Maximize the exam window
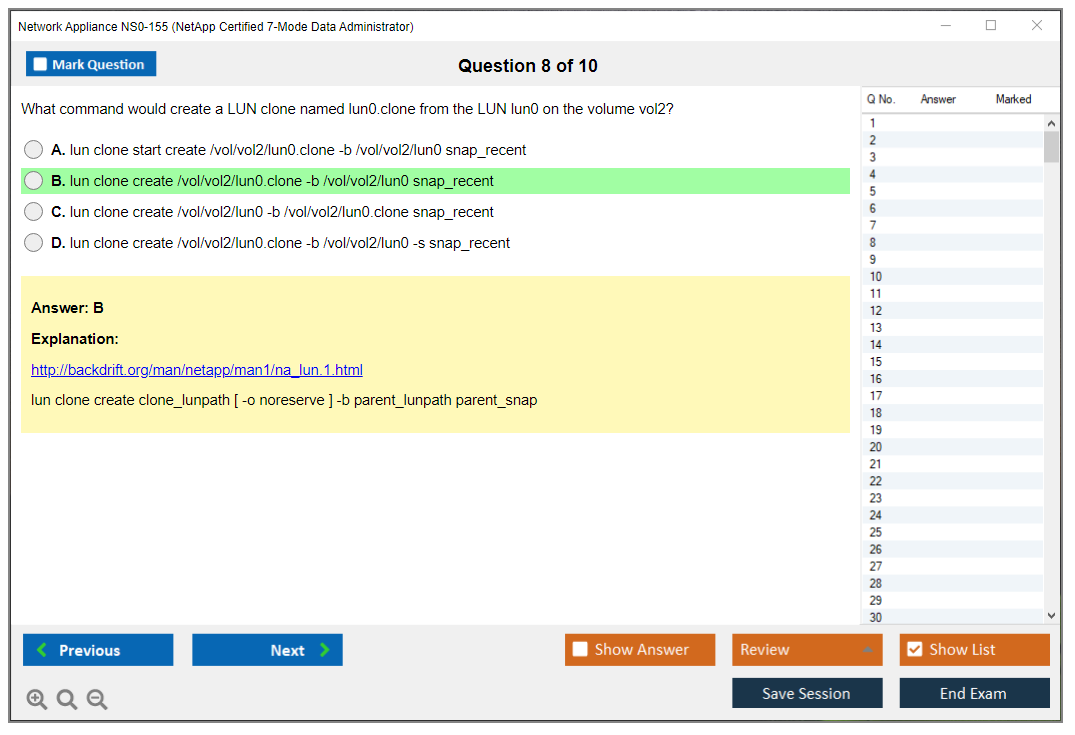This screenshot has height=735, width=1075. click(991, 26)
